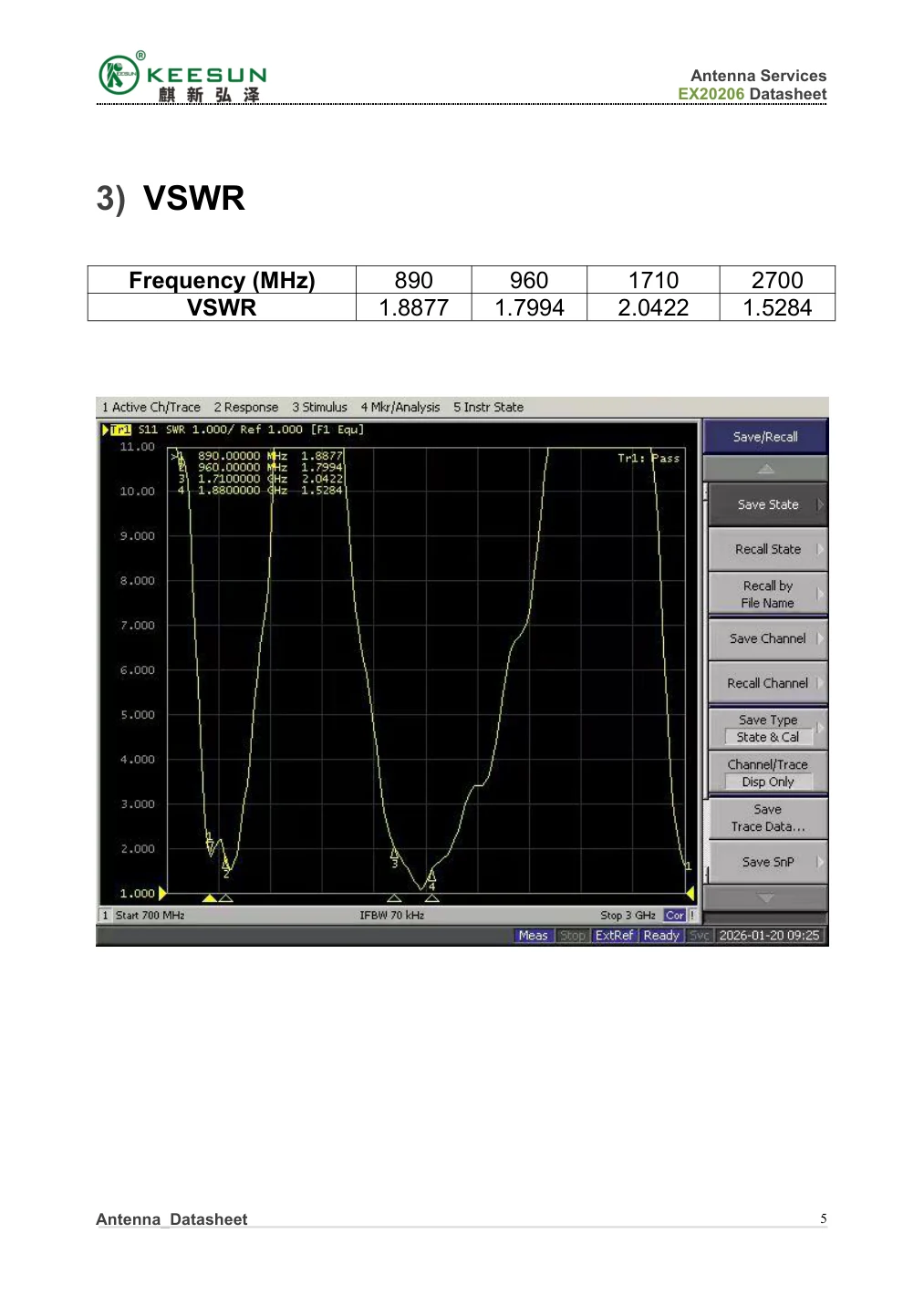The width and height of the screenshot is (924, 1306).
Task: Click the Save Channel softkey
Action: [767, 638]
